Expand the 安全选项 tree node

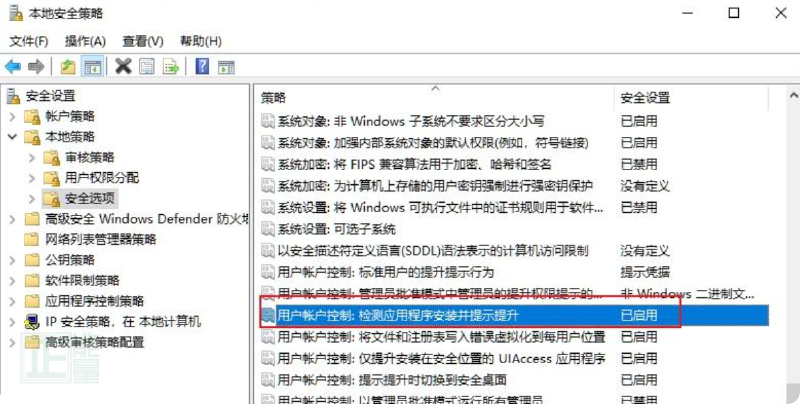[x=32, y=198]
